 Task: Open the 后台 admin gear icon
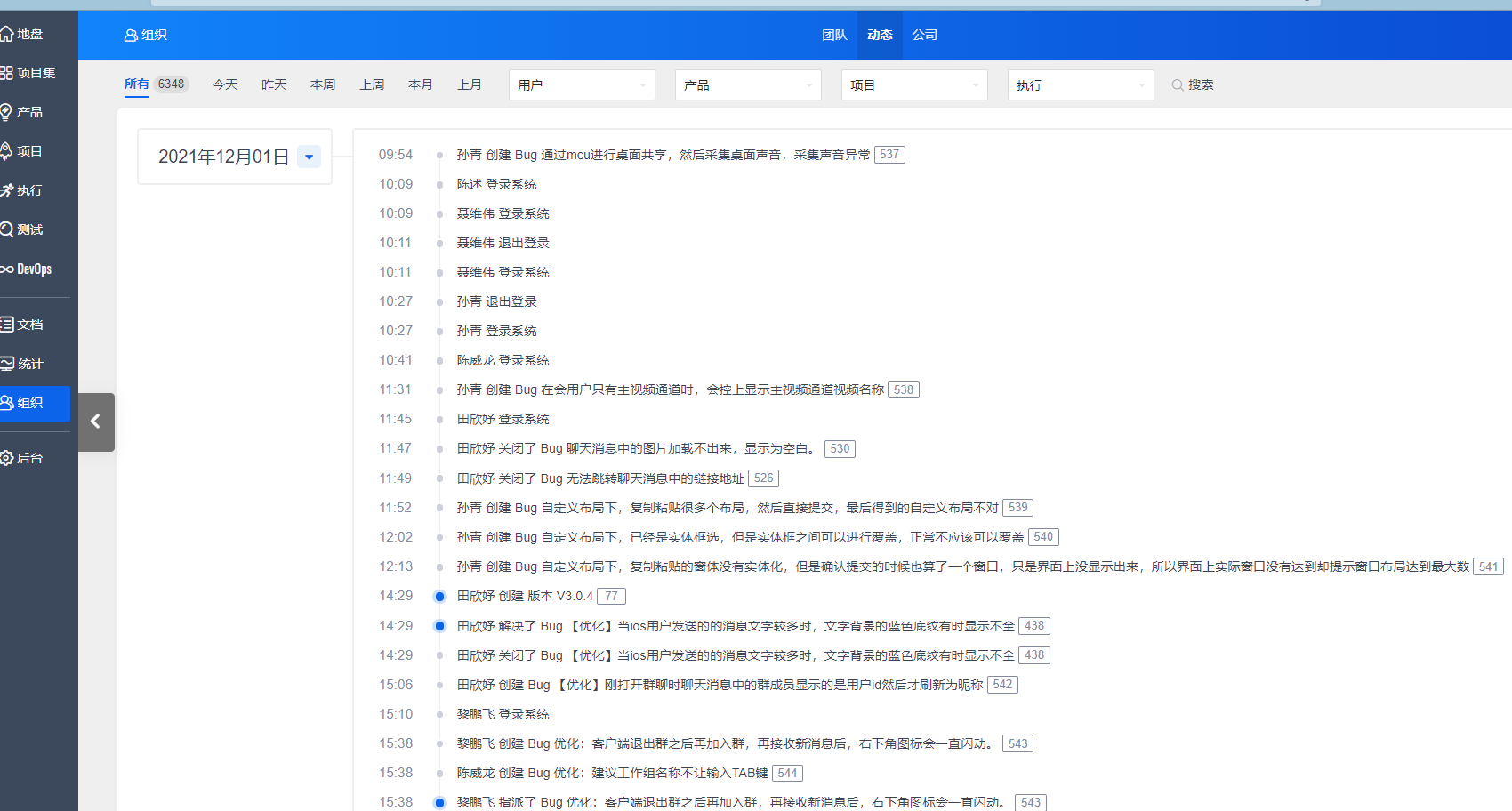(x=7, y=458)
